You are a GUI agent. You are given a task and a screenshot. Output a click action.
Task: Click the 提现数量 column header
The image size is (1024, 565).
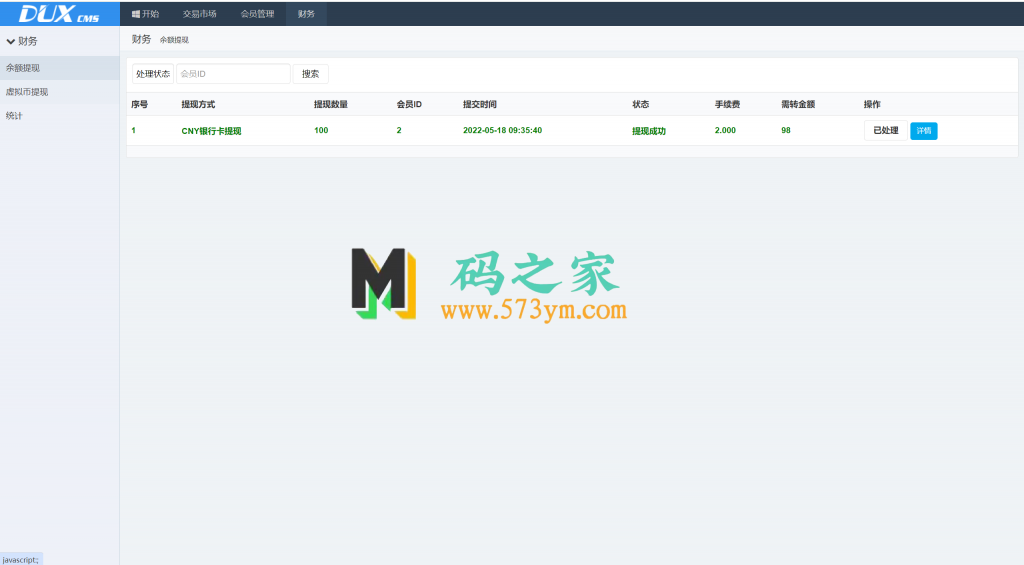click(330, 105)
